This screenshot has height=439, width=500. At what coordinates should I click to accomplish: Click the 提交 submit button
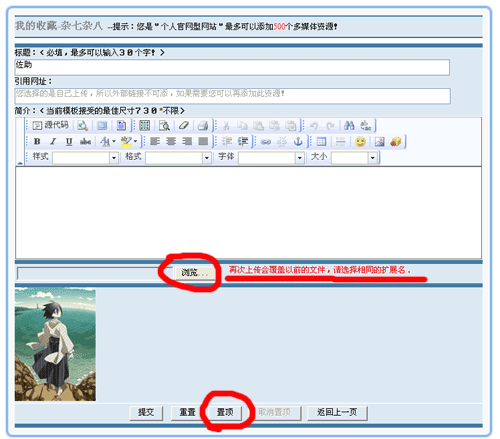click(x=146, y=413)
